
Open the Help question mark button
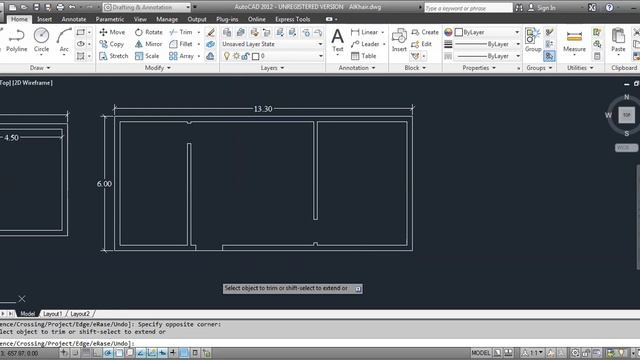pos(609,7)
